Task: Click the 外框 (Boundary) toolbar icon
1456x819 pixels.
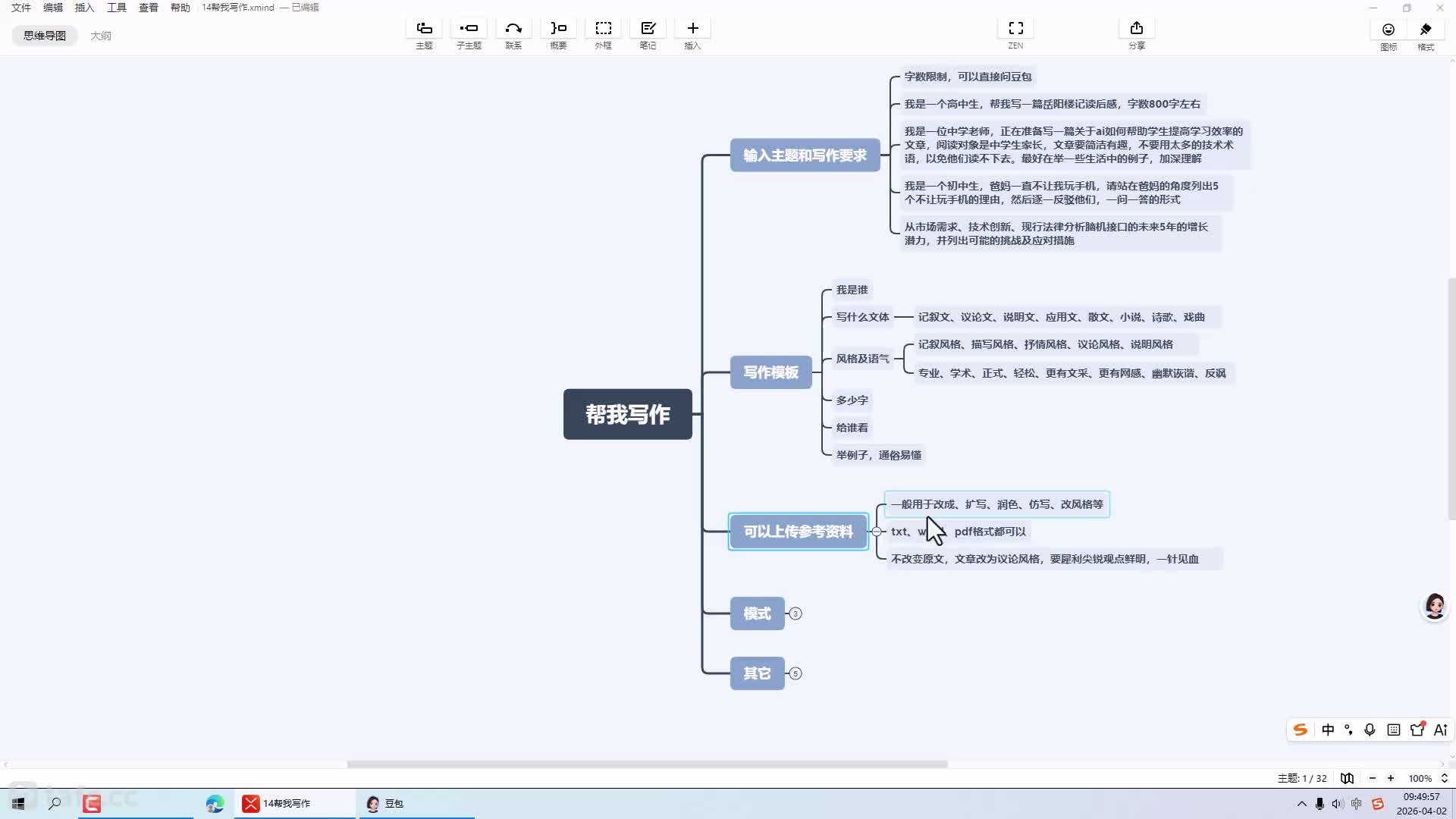Action: click(x=603, y=29)
